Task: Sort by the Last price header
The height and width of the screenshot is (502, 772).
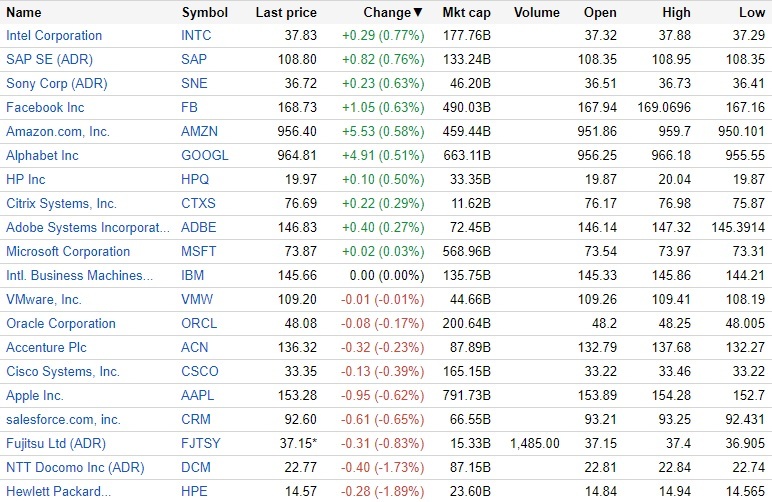Action: click(x=286, y=13)
